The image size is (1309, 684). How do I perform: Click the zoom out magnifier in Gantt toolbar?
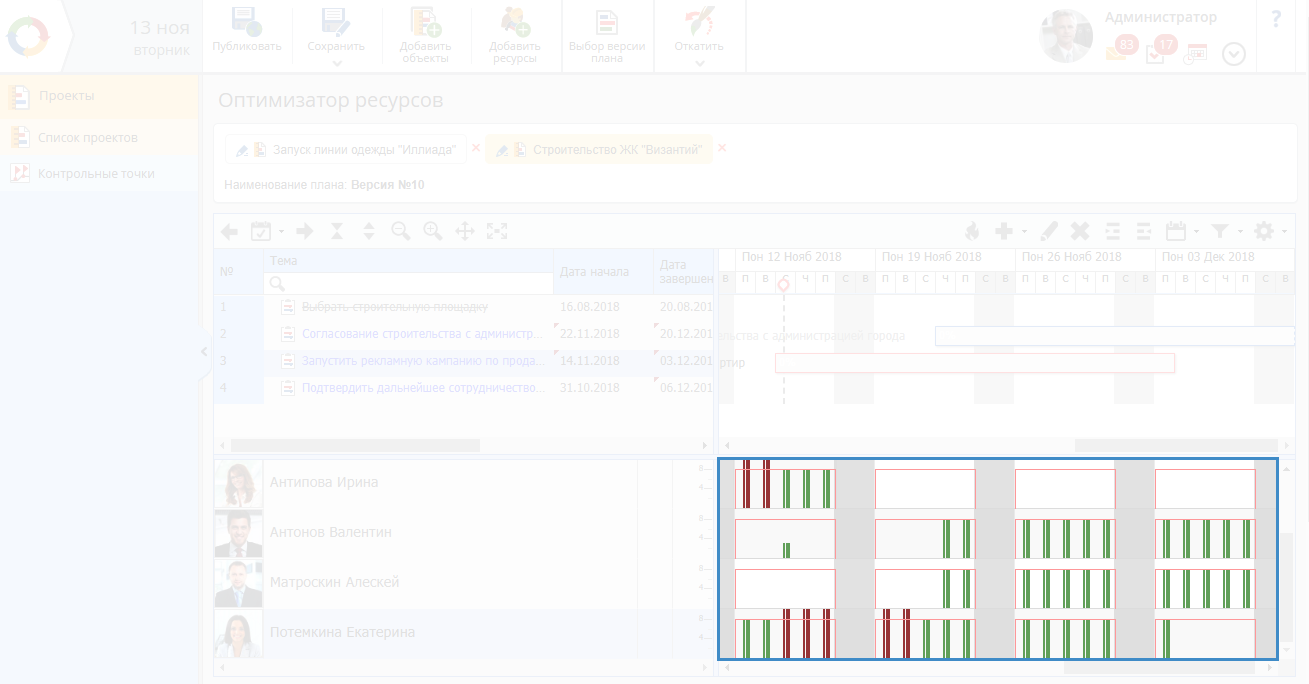[401, 231]
